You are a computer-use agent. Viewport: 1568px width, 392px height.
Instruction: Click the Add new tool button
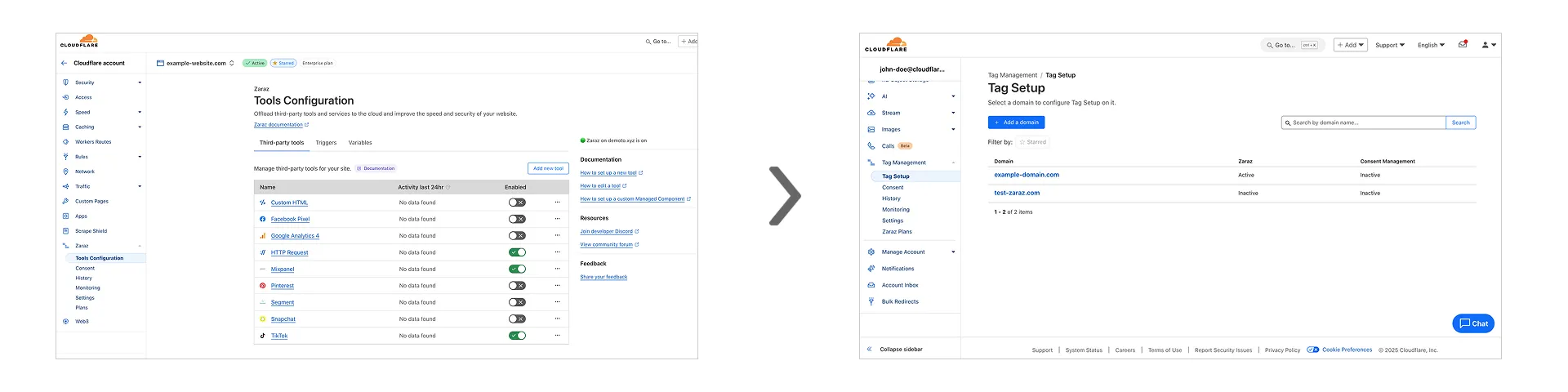click(x=548, y=168)
